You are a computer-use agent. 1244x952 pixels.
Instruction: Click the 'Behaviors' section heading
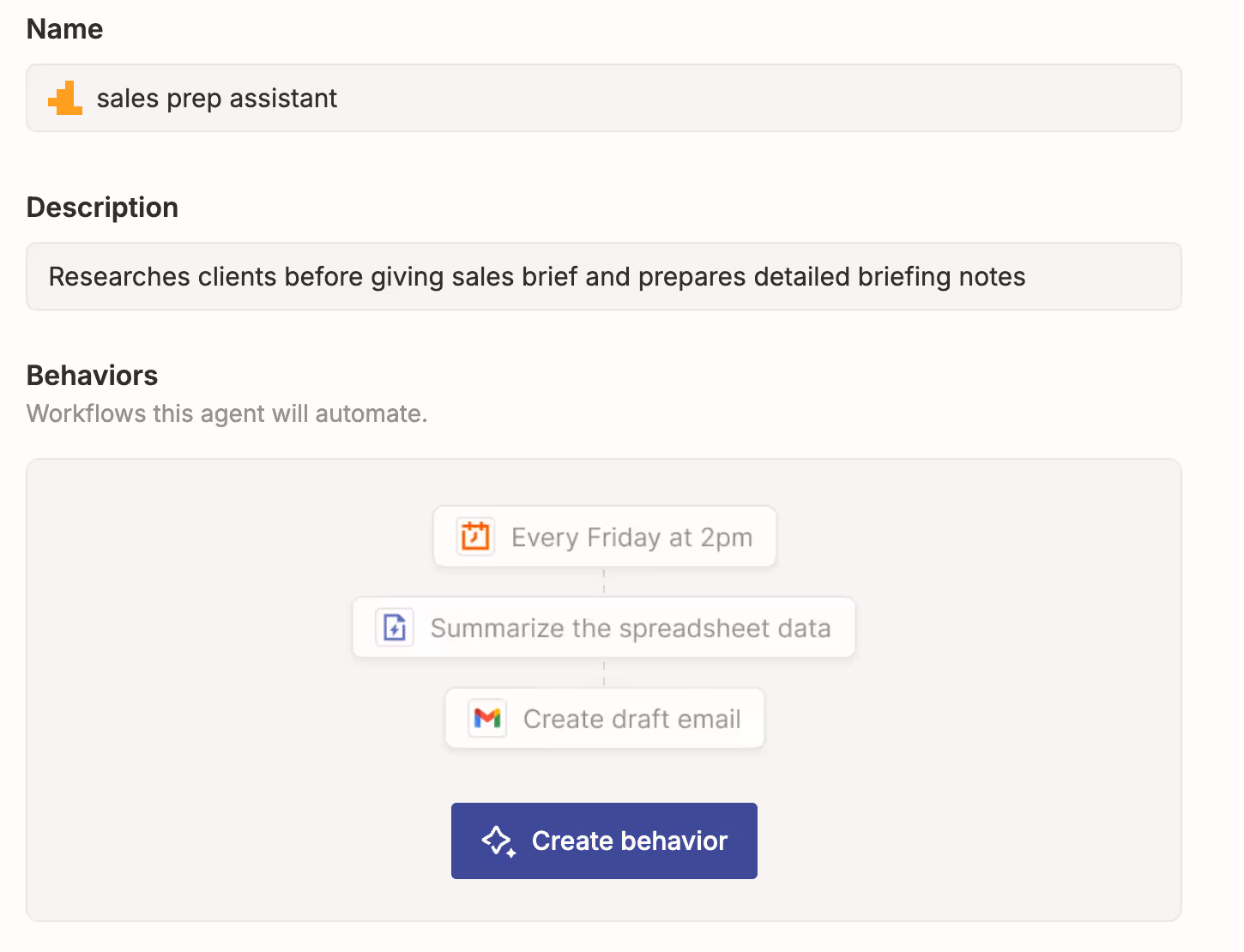pos(93,376)
